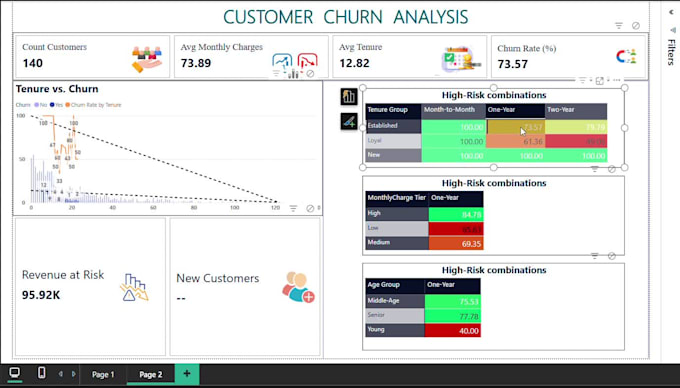This screenshot has height=388, width=680.
Task: Click no-interaction icon on Avg Monthly Charges card
Action: [310, 74]
